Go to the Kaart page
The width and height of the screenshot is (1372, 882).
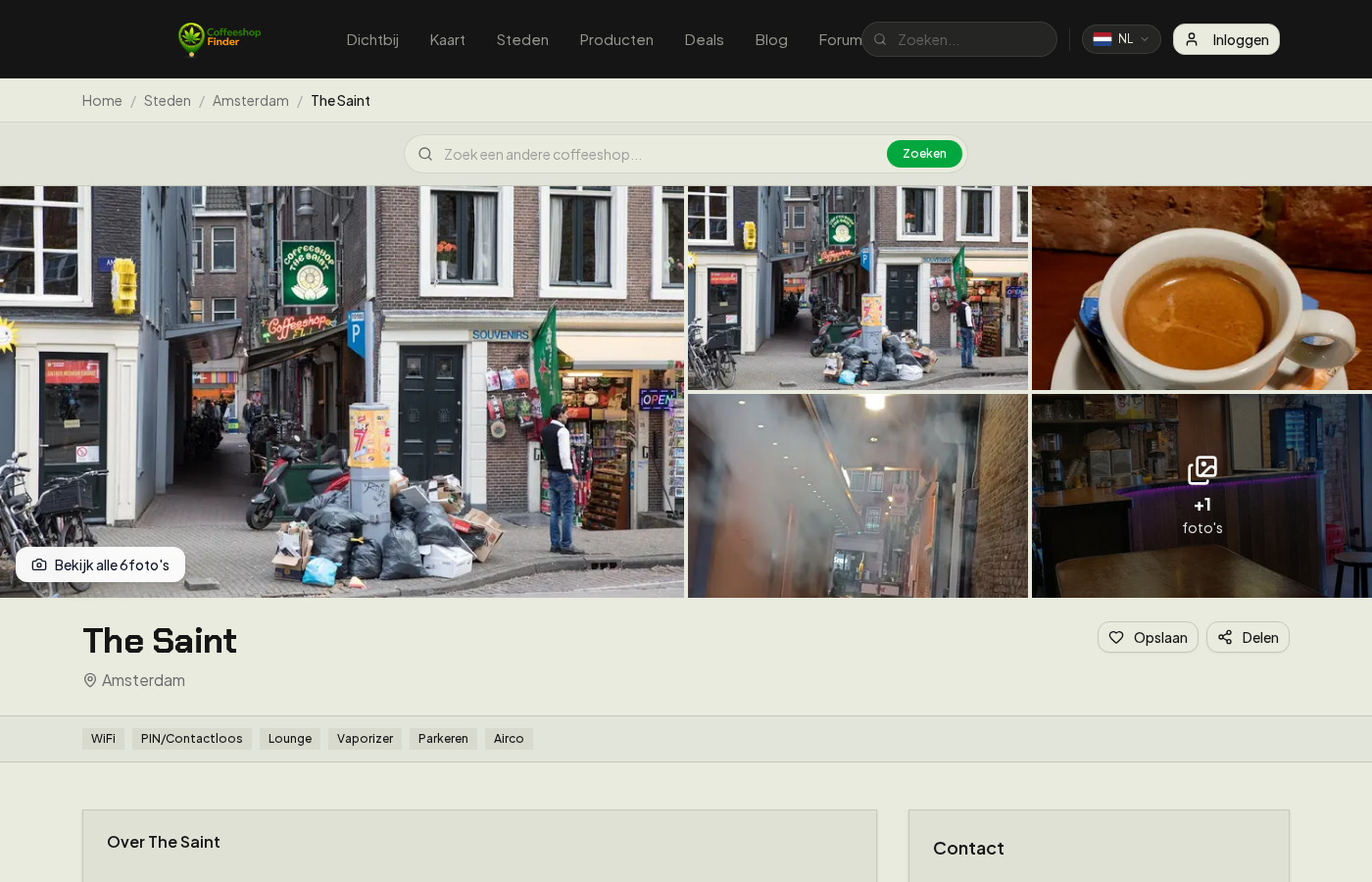[x=448, y=39]
